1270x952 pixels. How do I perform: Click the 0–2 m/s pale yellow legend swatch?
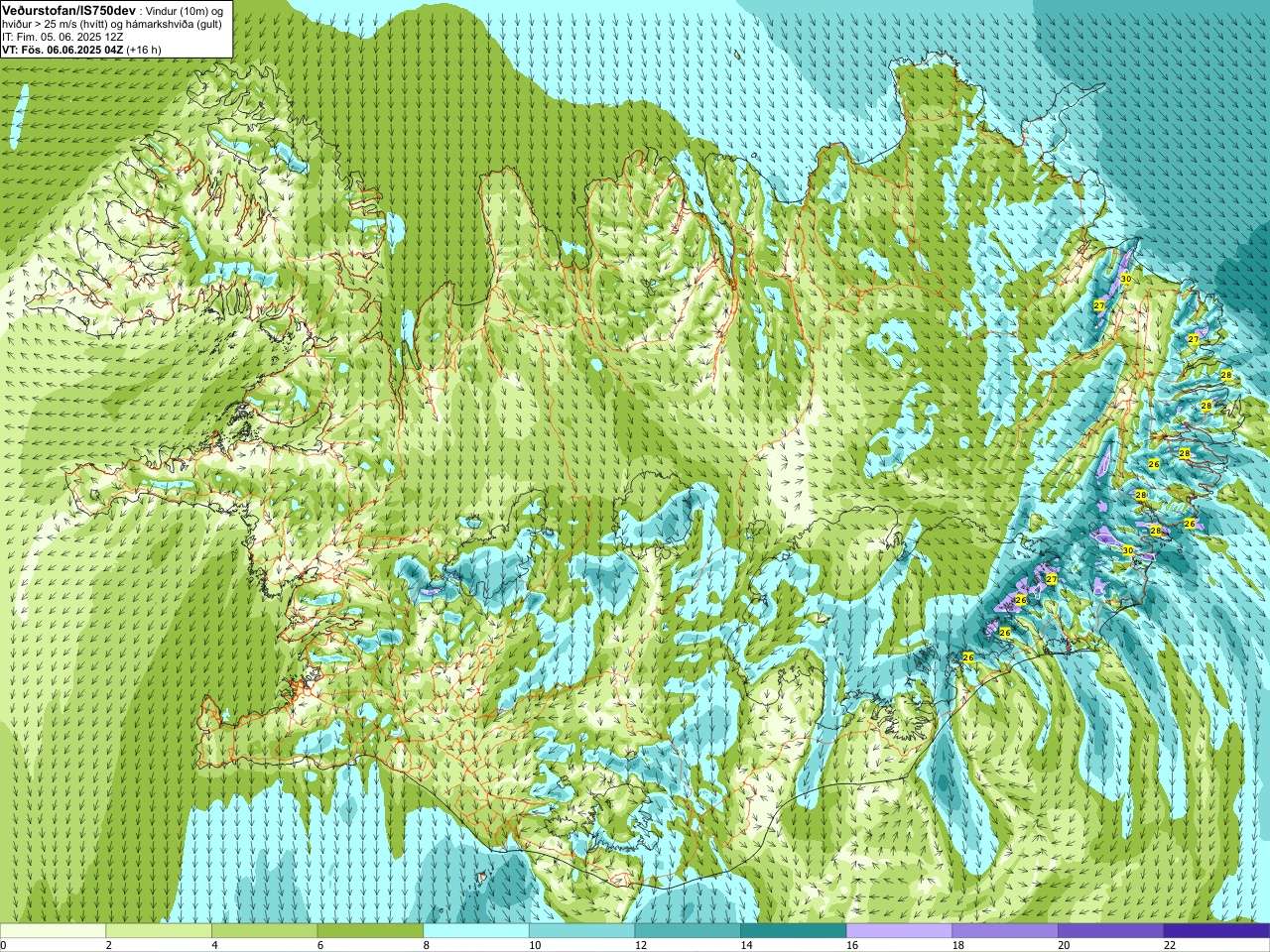pos(53,931)
